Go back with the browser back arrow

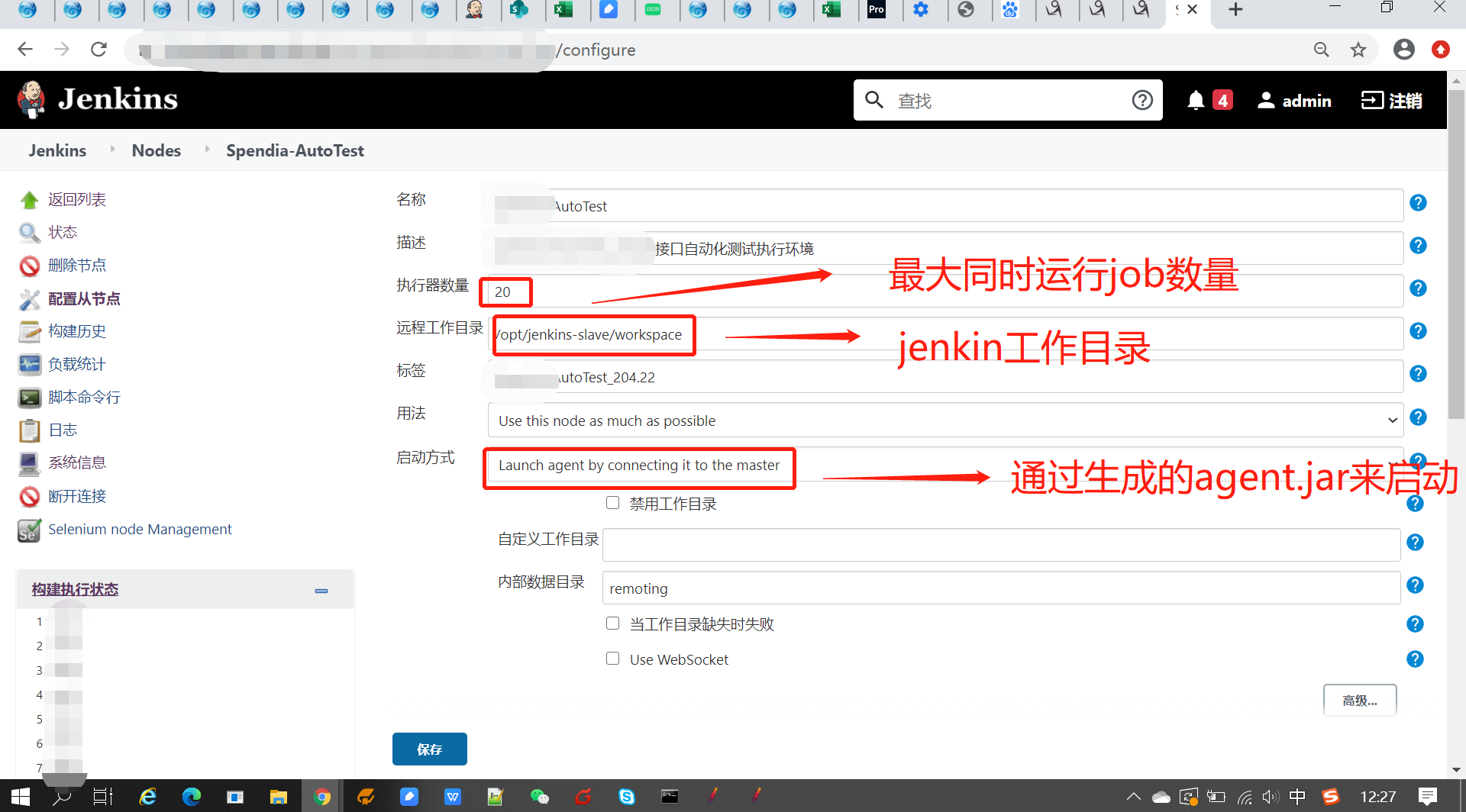click(x=25, y=50)
